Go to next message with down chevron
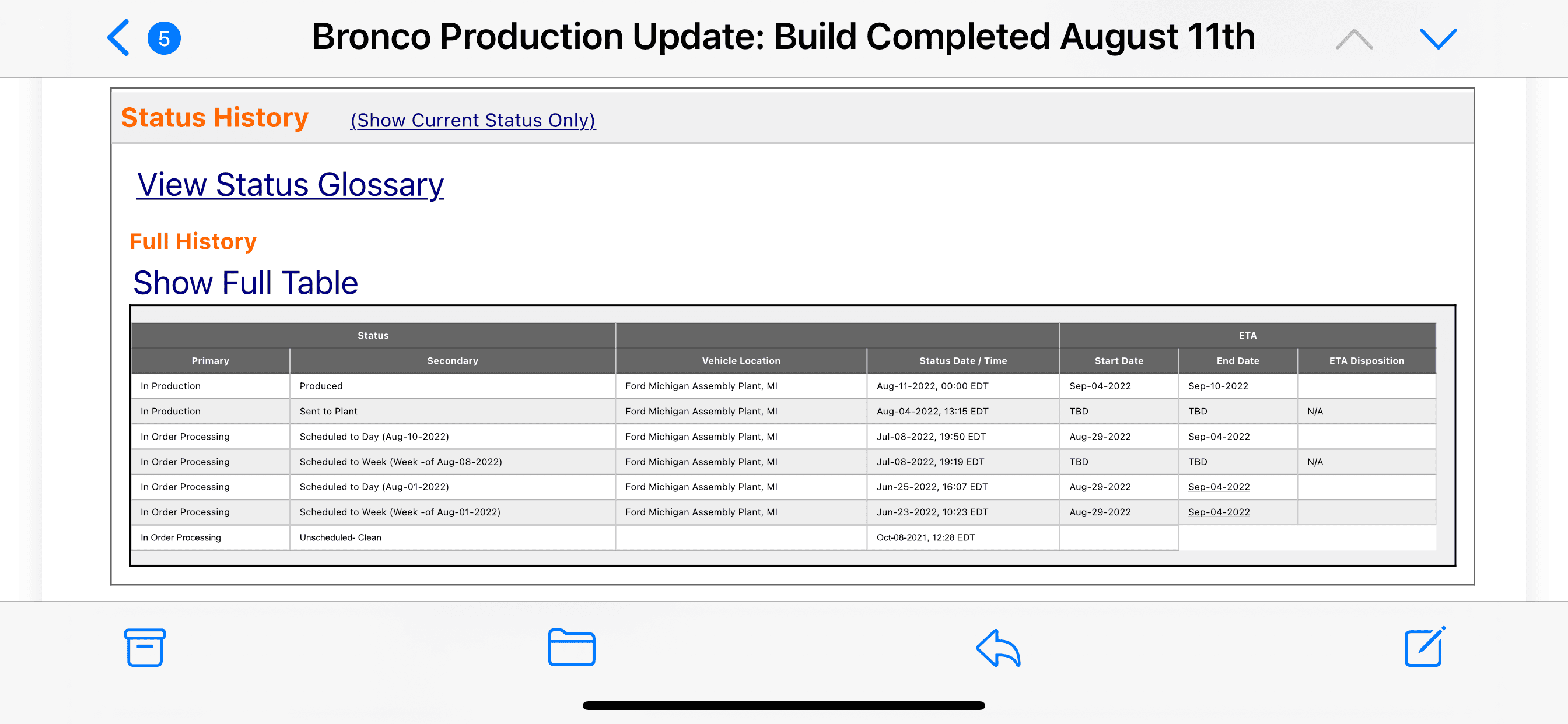1568x724 pixels. (x=1438, y=39)
